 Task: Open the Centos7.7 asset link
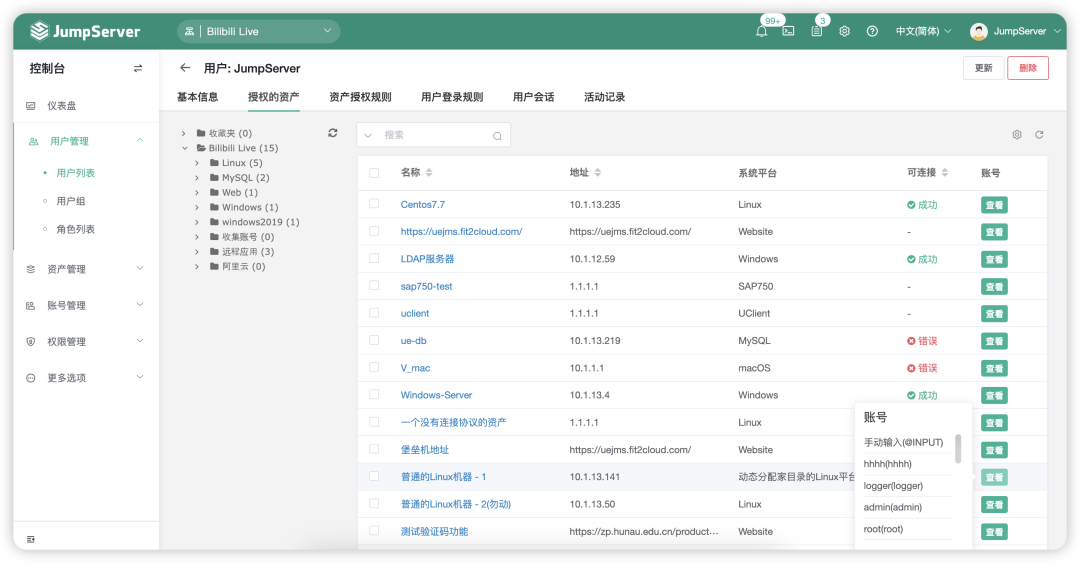(x=423, y=205)
